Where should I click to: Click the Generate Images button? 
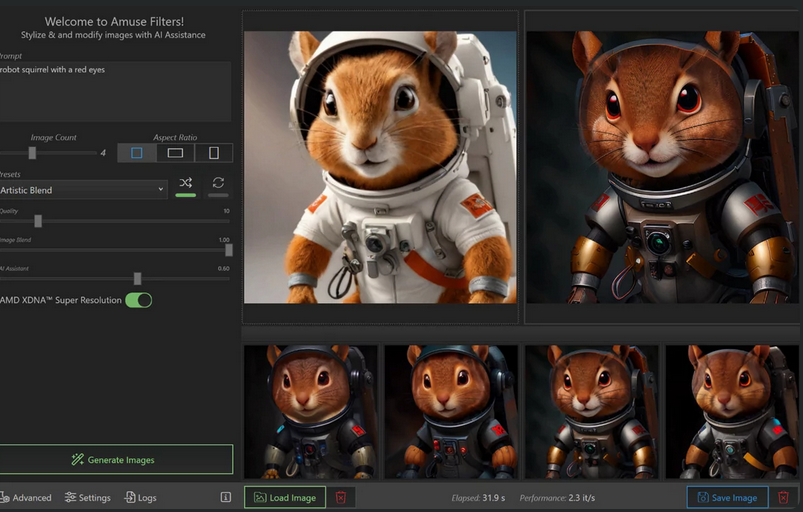[114, 460]
